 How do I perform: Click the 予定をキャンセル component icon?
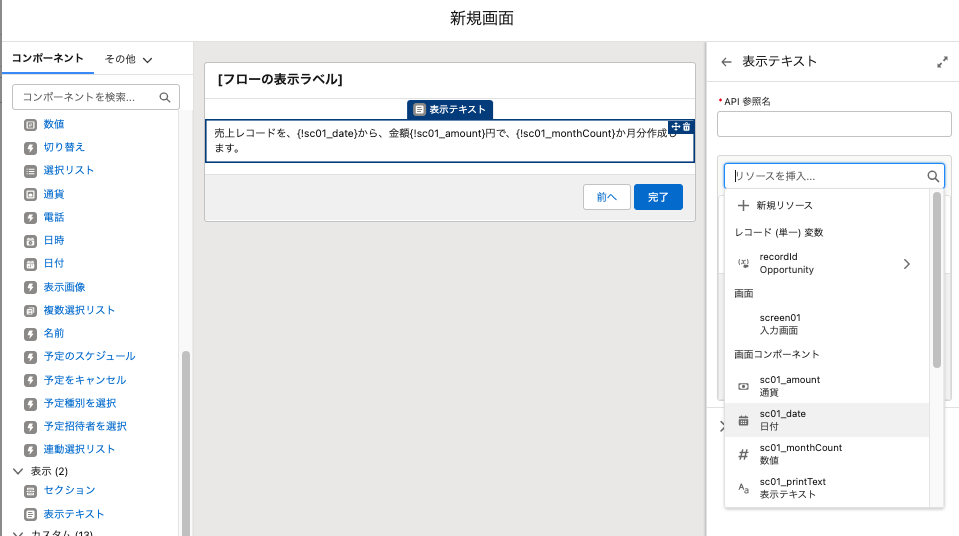(31, 381)
